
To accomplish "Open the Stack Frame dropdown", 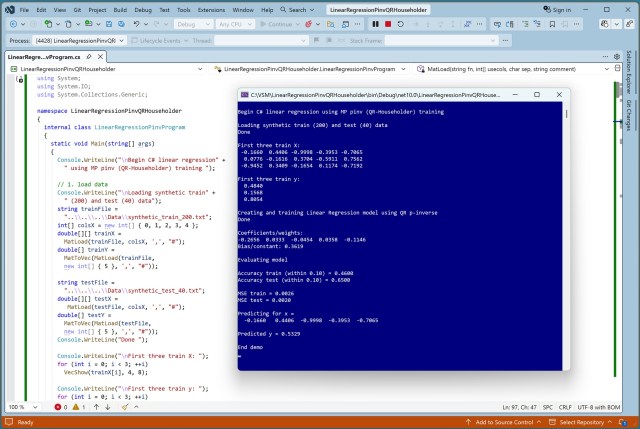I will pyautogui.click(x=442, y=40).
